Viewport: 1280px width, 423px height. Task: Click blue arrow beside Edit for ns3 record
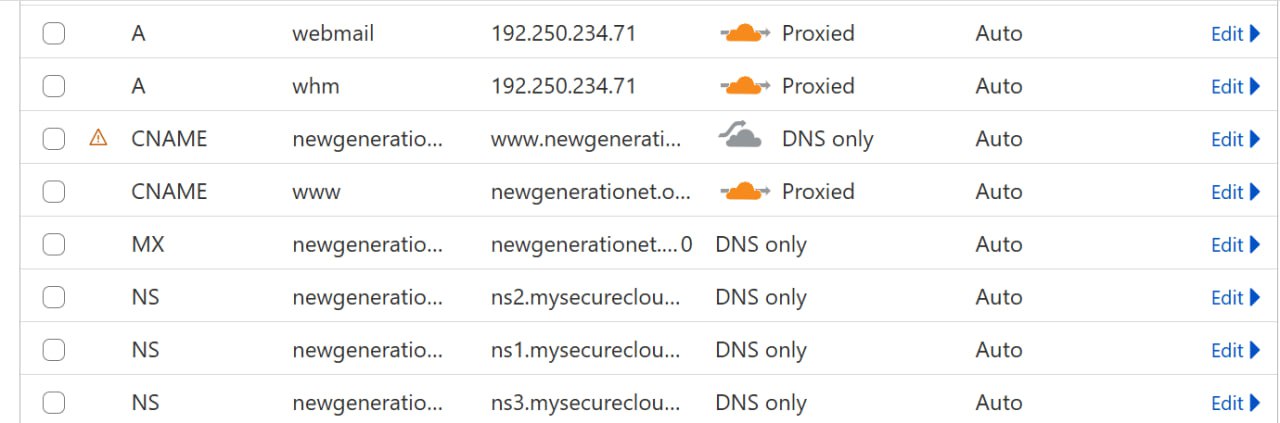(1255, 403)
